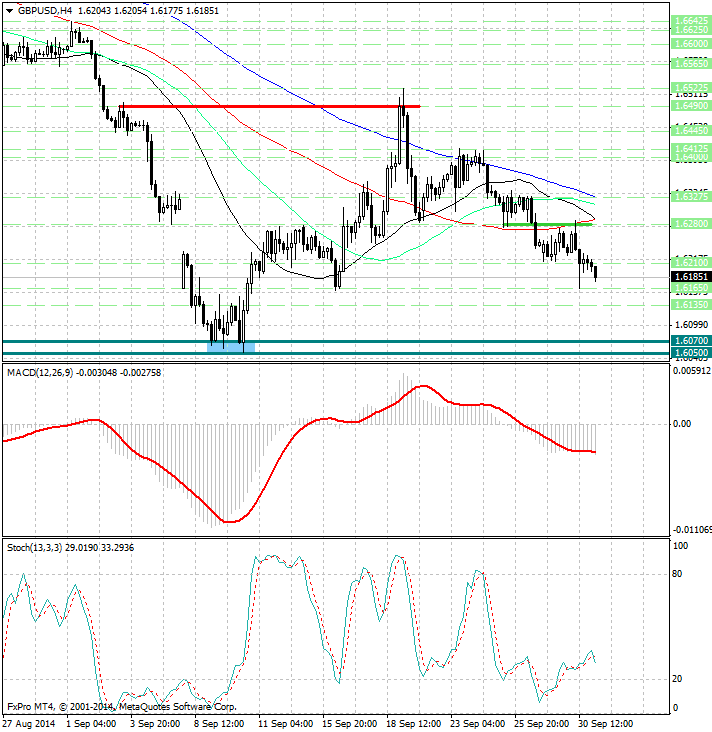The image size is (712, 732).
Task: Select the light blue rectangle at chart bottom
Action: [231, 347]
